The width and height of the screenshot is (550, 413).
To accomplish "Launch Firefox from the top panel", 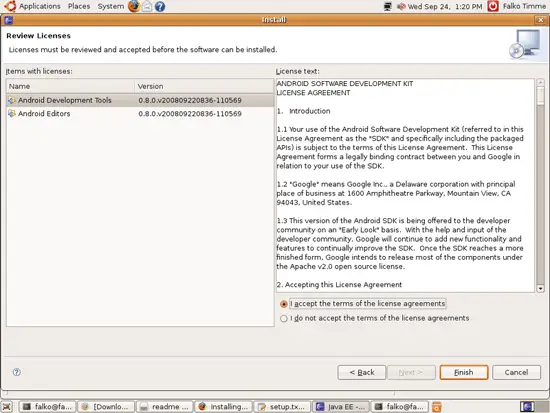I will tap(134, 6).
